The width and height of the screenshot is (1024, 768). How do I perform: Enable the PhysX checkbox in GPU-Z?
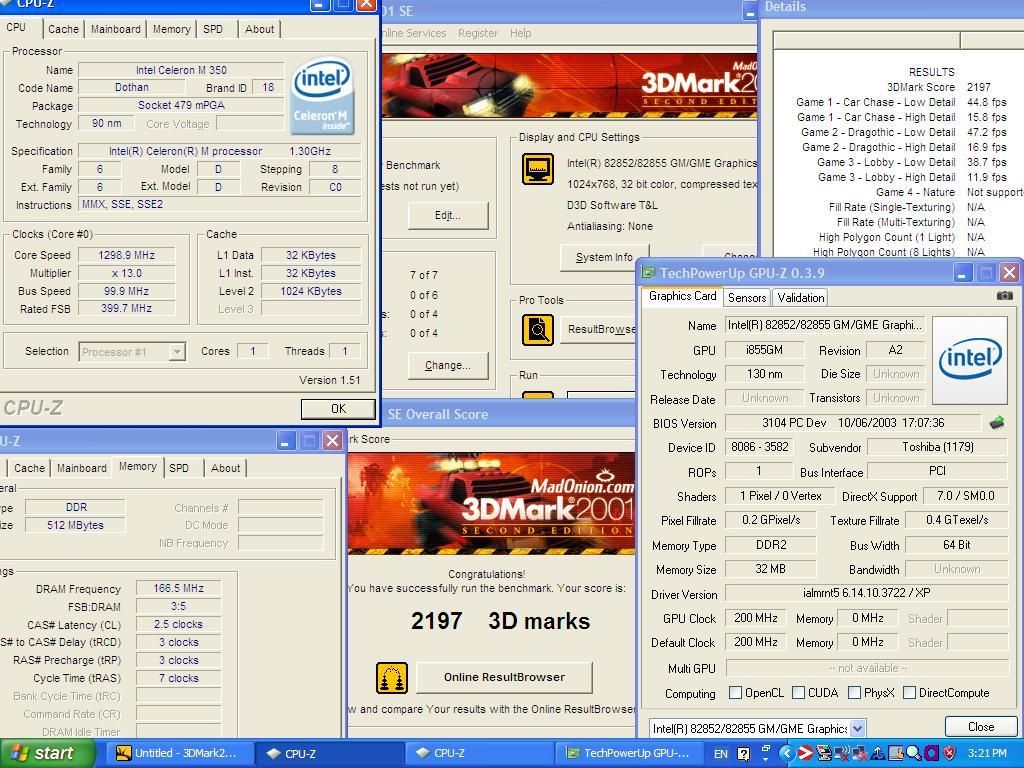[854, 693]
